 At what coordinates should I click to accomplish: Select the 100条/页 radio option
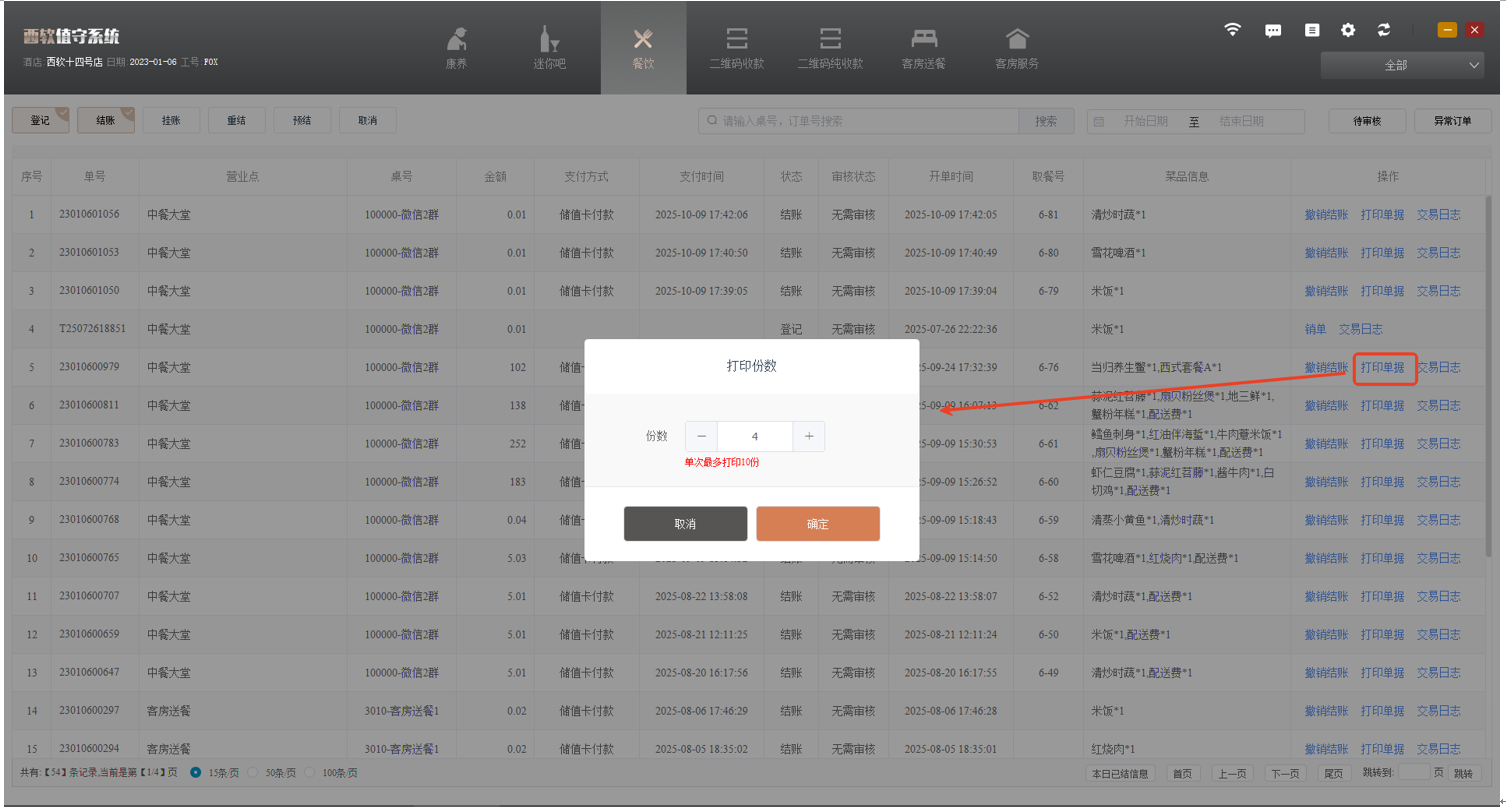click(310, 773)
